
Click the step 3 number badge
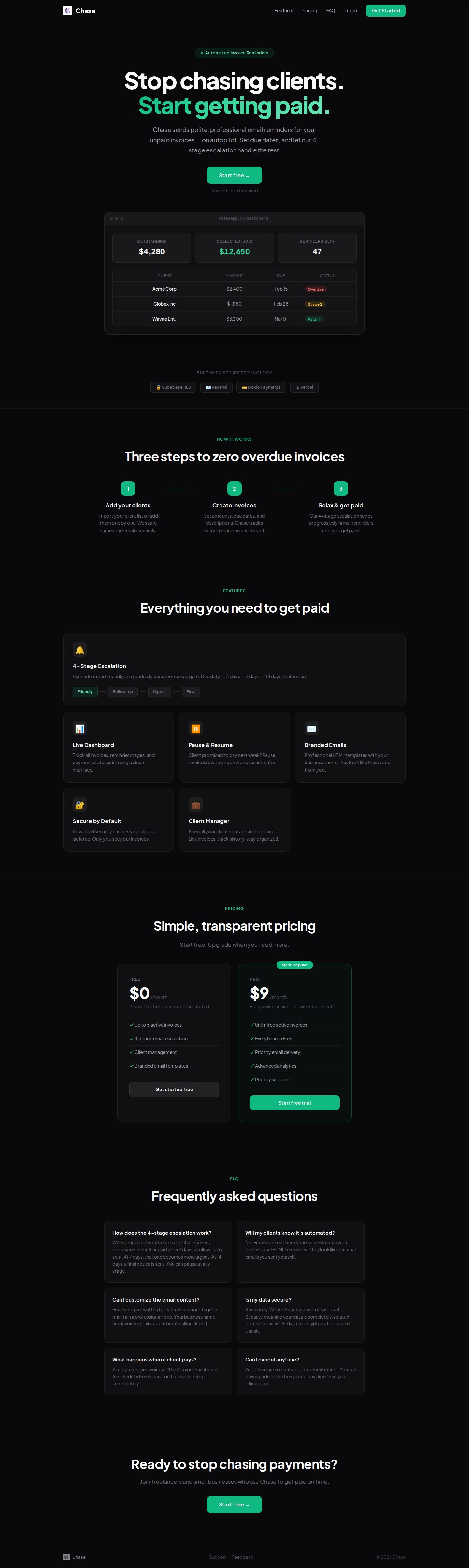click(x=341, y=489)
